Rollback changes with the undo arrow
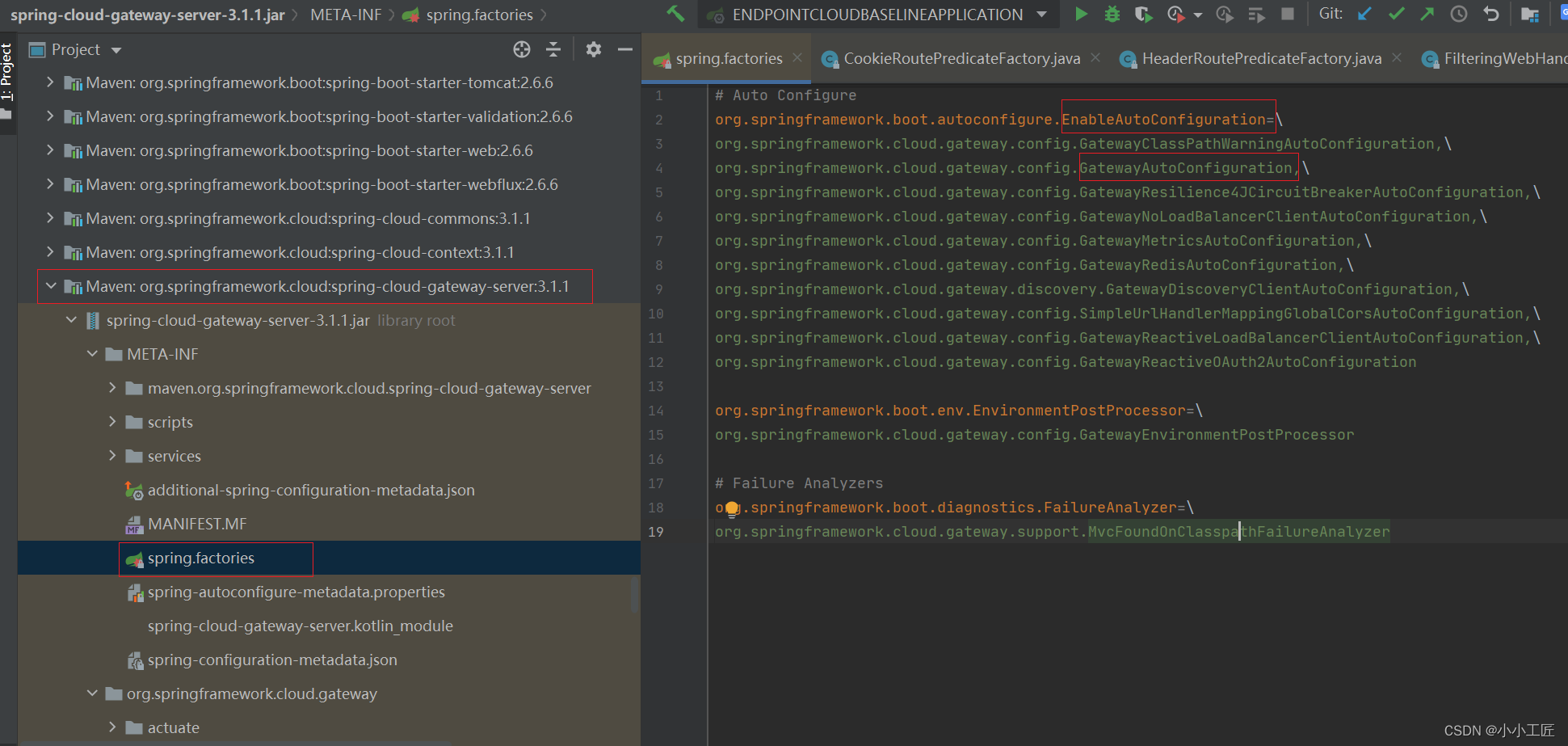 pos(1491,14)
